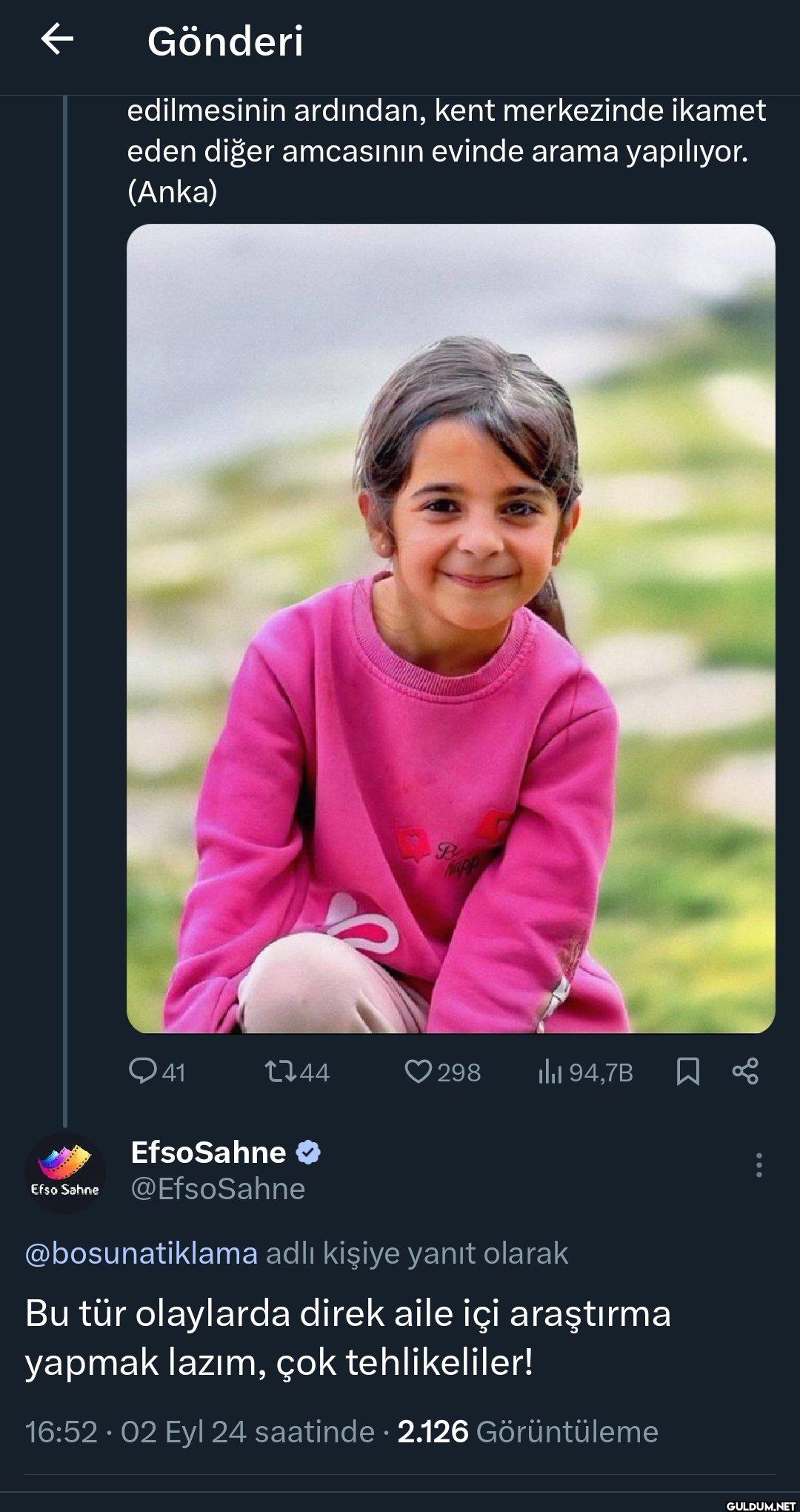Like the post with 298 hearts
Image resolution: width=800 pixels, height=1512 pixels.
click(419, 1071)
